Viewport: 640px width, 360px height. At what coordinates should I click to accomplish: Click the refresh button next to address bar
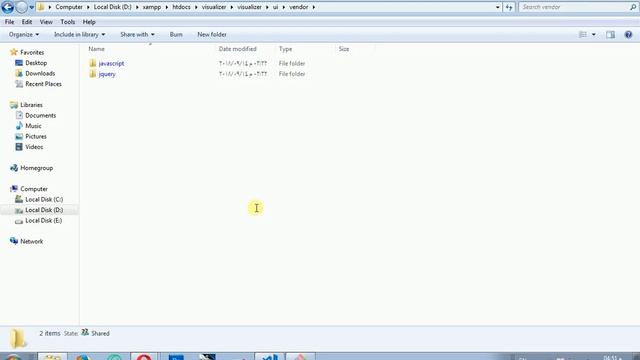509,7
